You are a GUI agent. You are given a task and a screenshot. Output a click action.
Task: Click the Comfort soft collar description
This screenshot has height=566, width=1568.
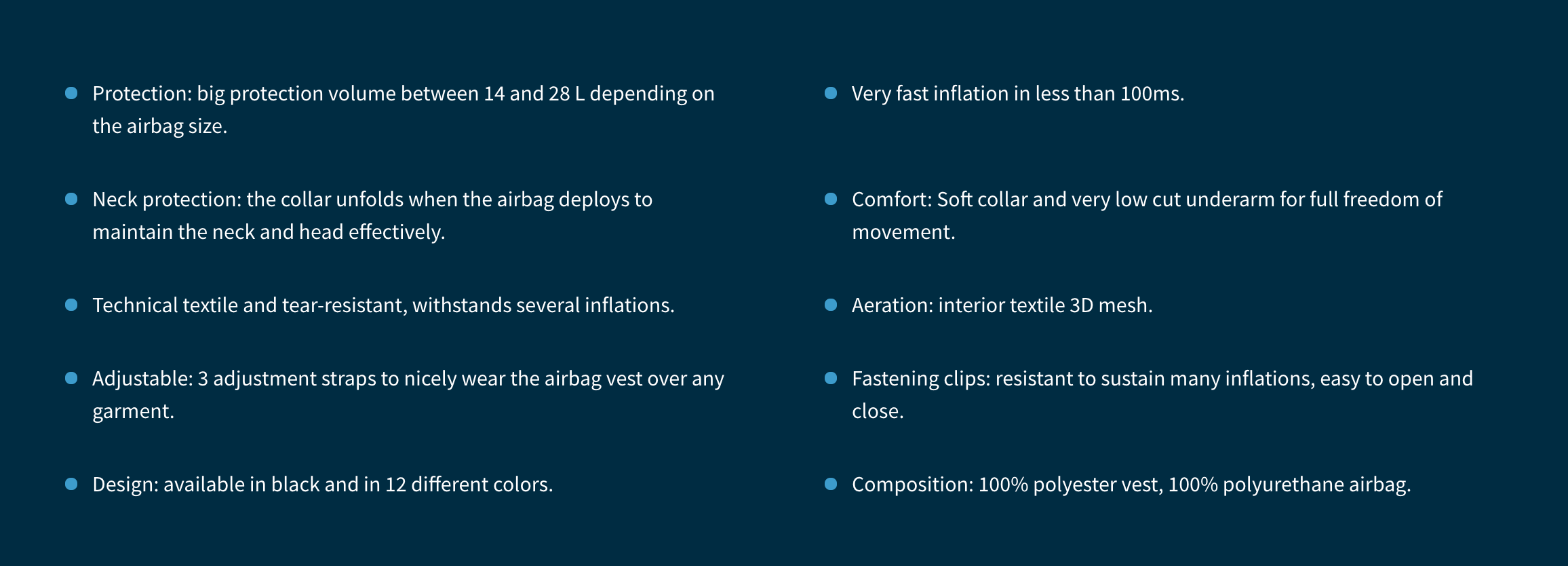coord(1146,200)
